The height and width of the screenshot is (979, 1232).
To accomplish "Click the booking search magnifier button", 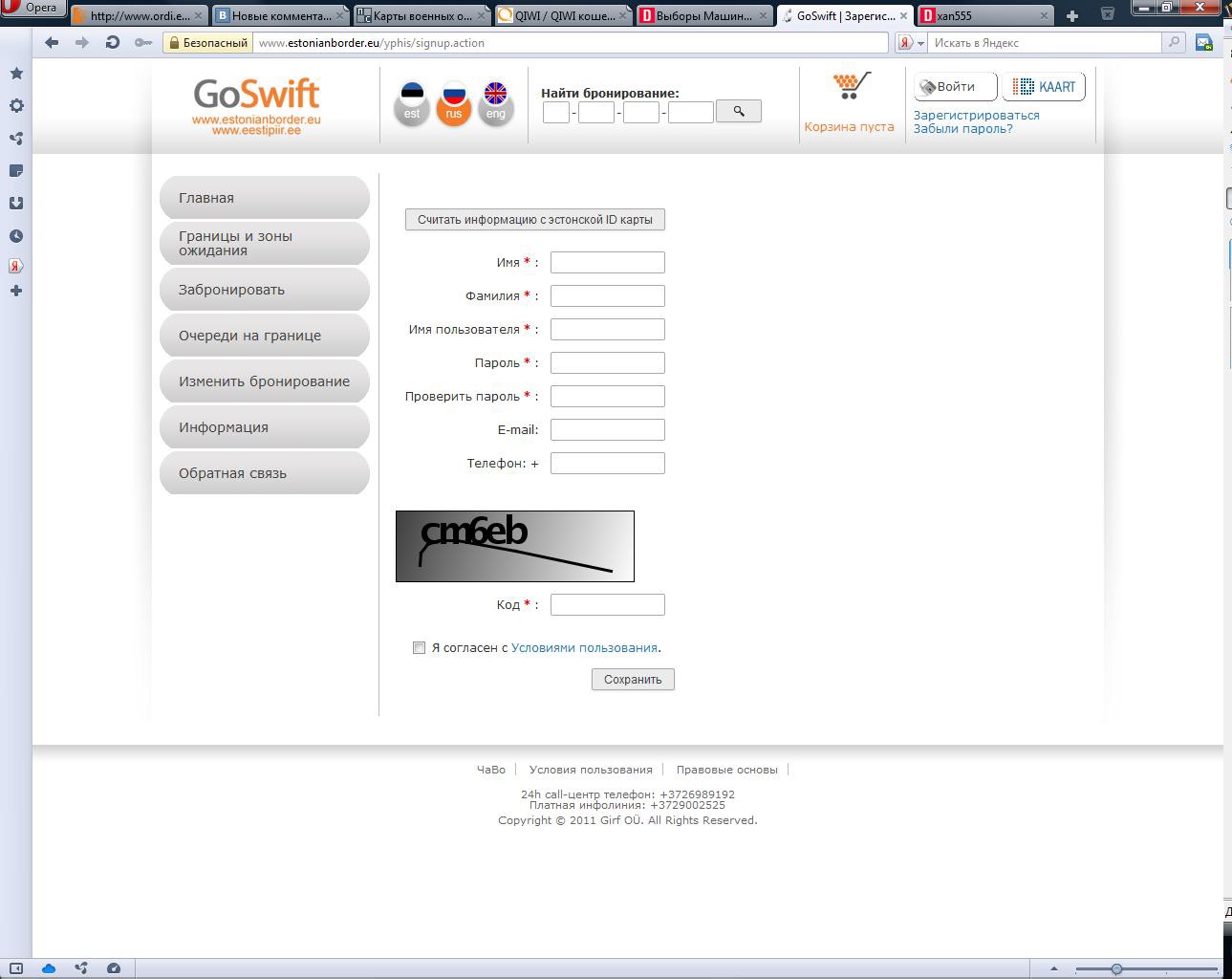I will (739, 112).
